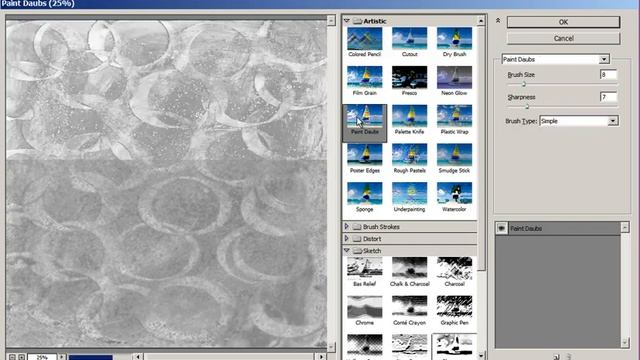640x360 pixels.
Task: Click the Cancel button
Action: click(x=563, y=38)
